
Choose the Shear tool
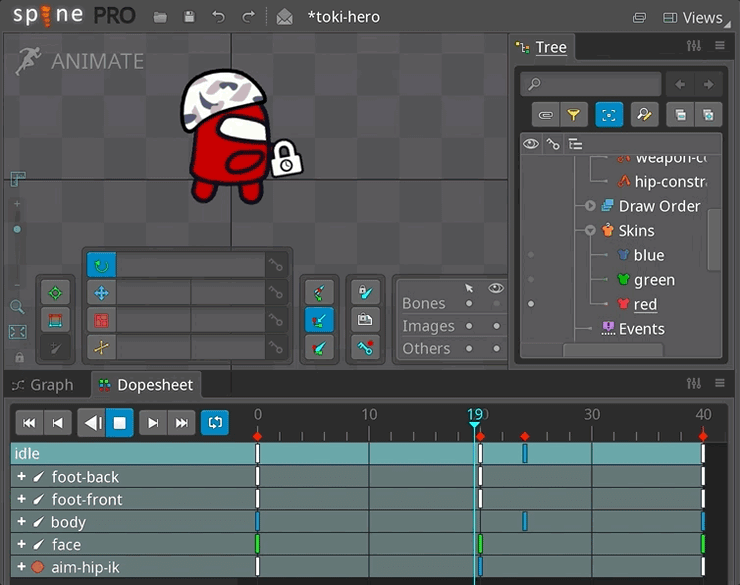coord(101,348)
